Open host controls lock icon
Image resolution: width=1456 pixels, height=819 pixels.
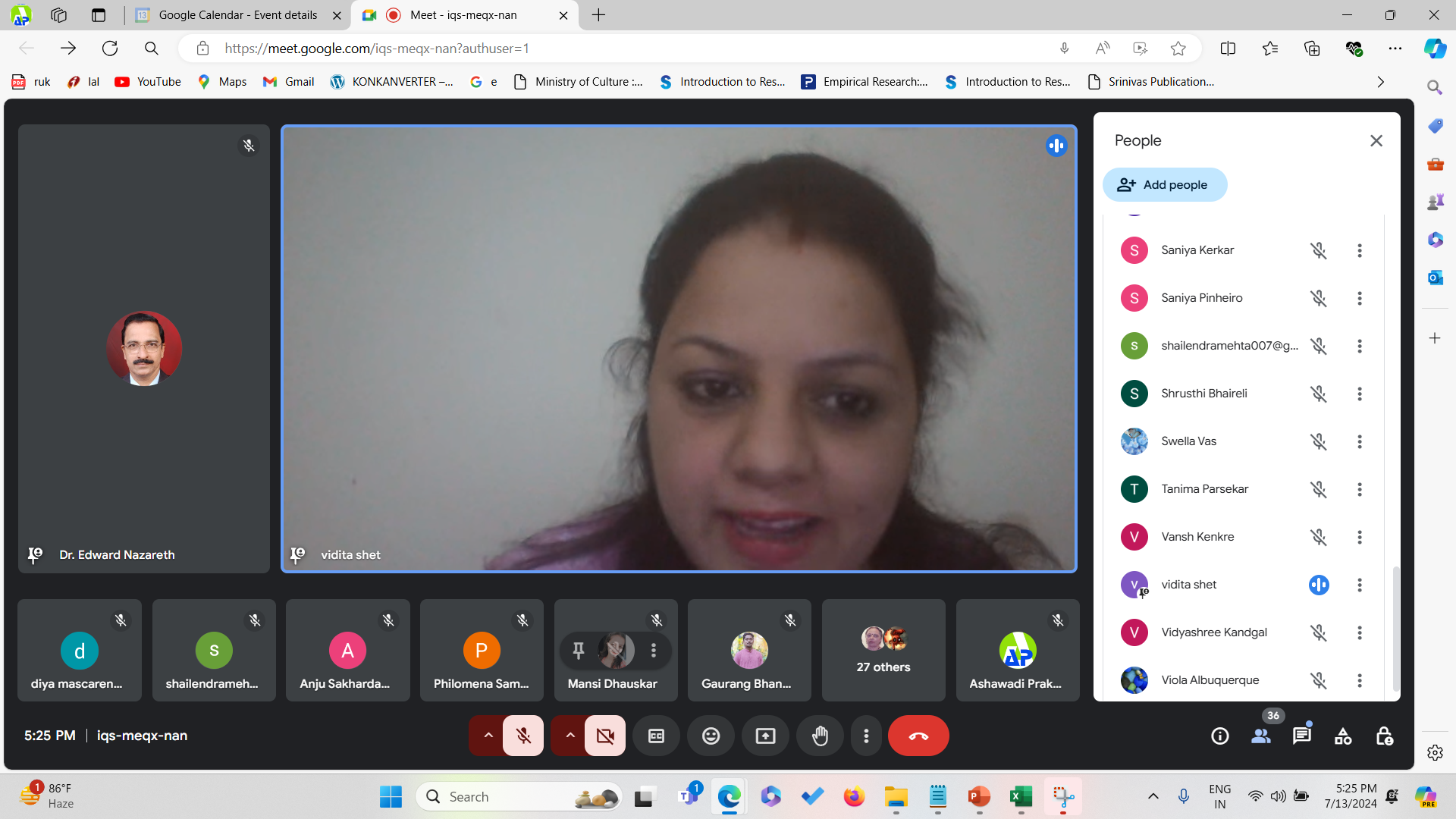point(1384,736)
